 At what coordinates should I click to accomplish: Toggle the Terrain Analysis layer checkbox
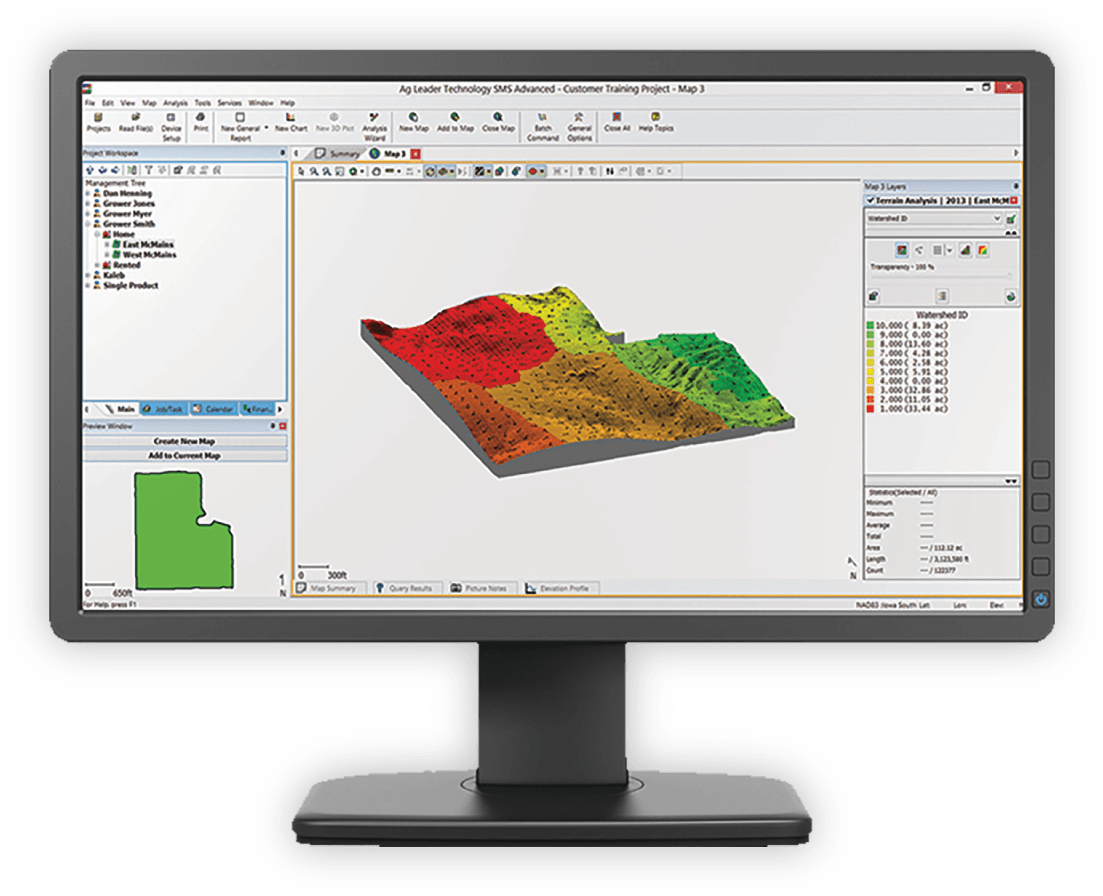pyautogui.click(x=871, y=201)
